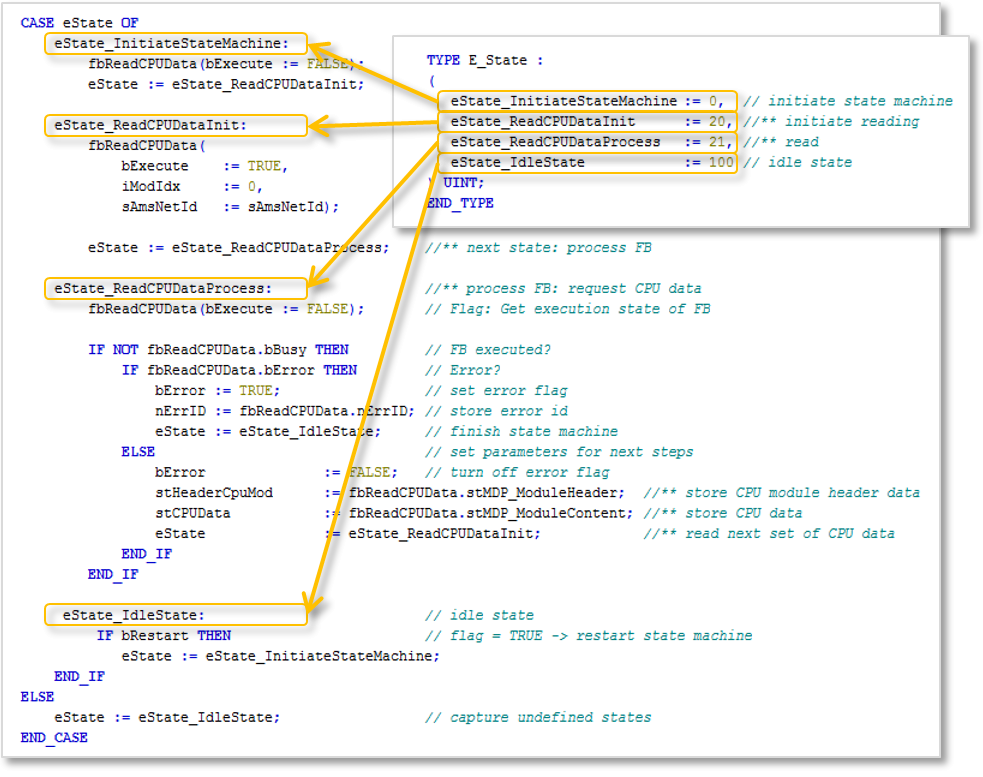Click comment "// store error id"
The width and height of the screenshot is (983, 777).
tap(496, 411)
